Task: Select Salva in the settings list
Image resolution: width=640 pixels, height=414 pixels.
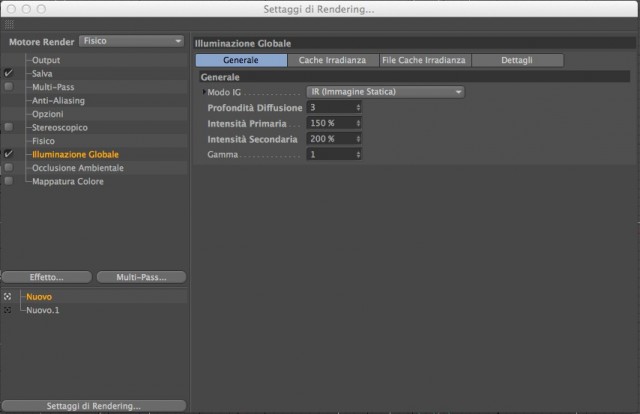Action: 42,73
